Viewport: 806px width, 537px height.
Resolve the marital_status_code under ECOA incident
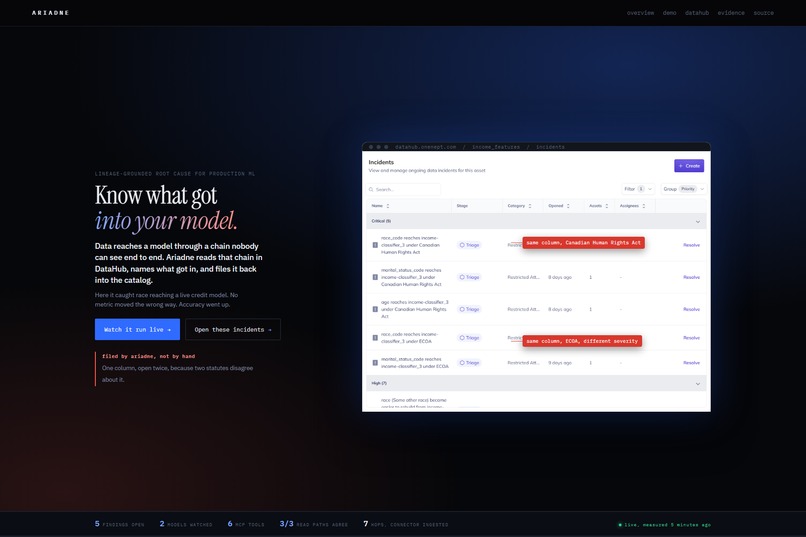691,363
